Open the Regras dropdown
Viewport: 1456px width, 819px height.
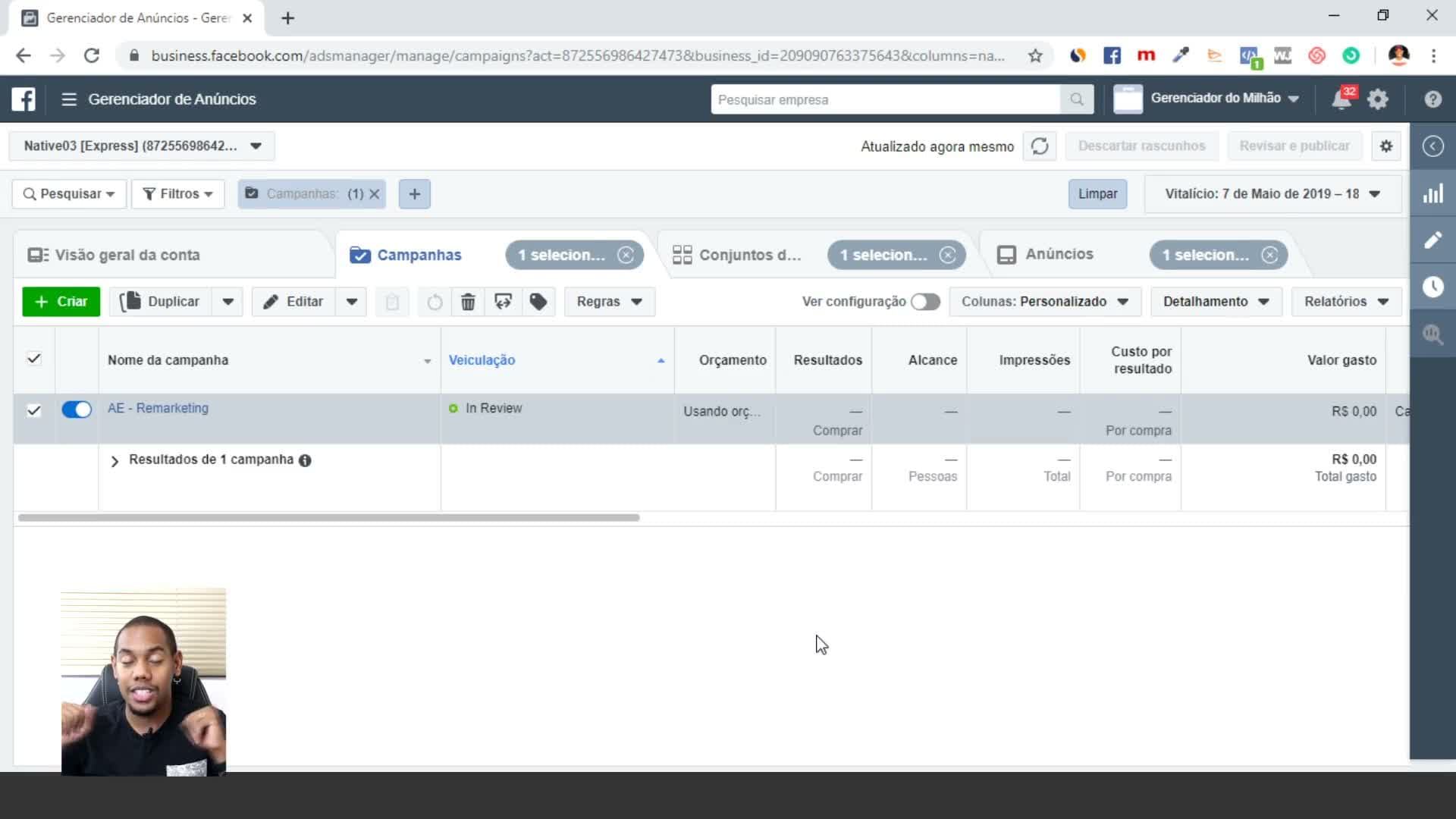point(610,302)
